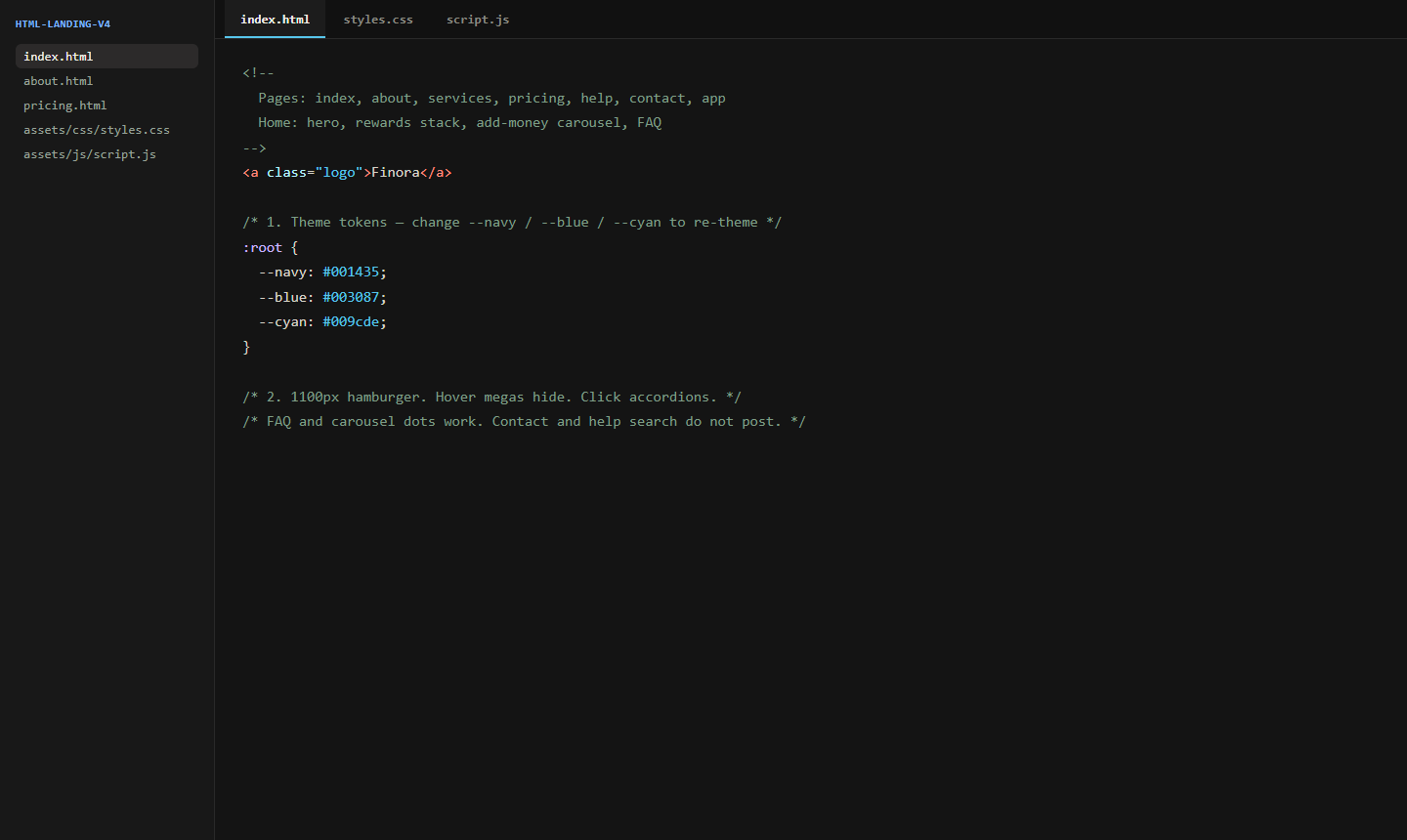Open assets/css/styles.css in the sidebar
Screen dimensions: 1407x840
tap(107, 130)
